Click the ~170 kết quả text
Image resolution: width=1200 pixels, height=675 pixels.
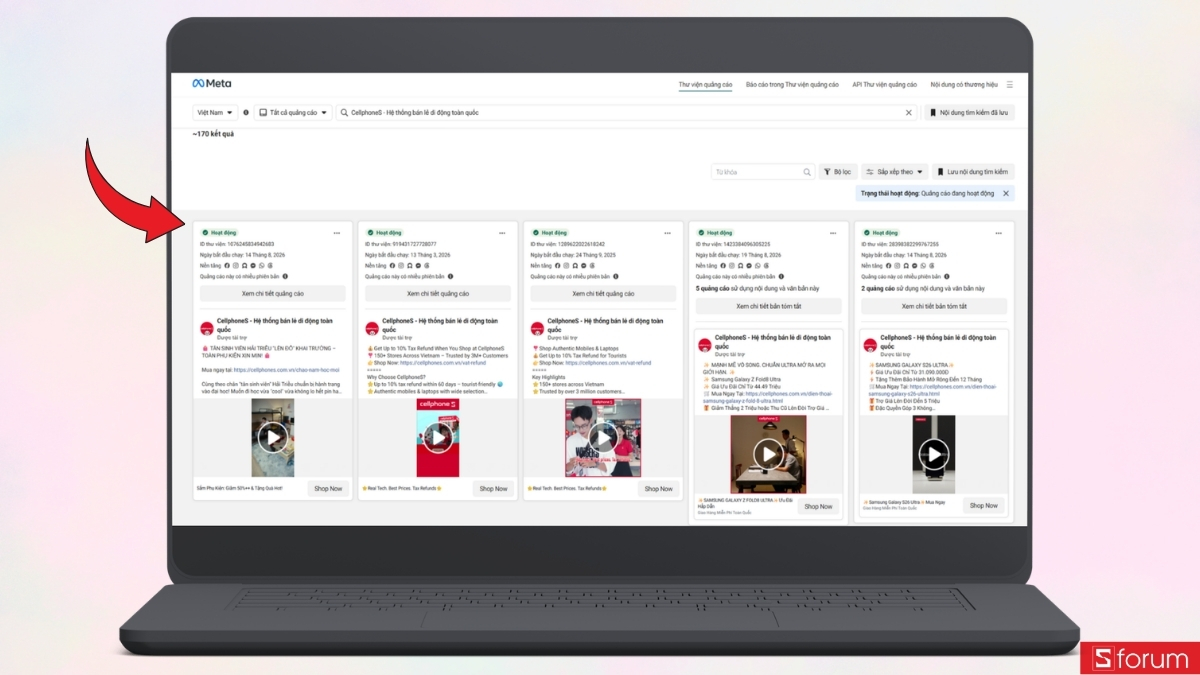[213, 134]
